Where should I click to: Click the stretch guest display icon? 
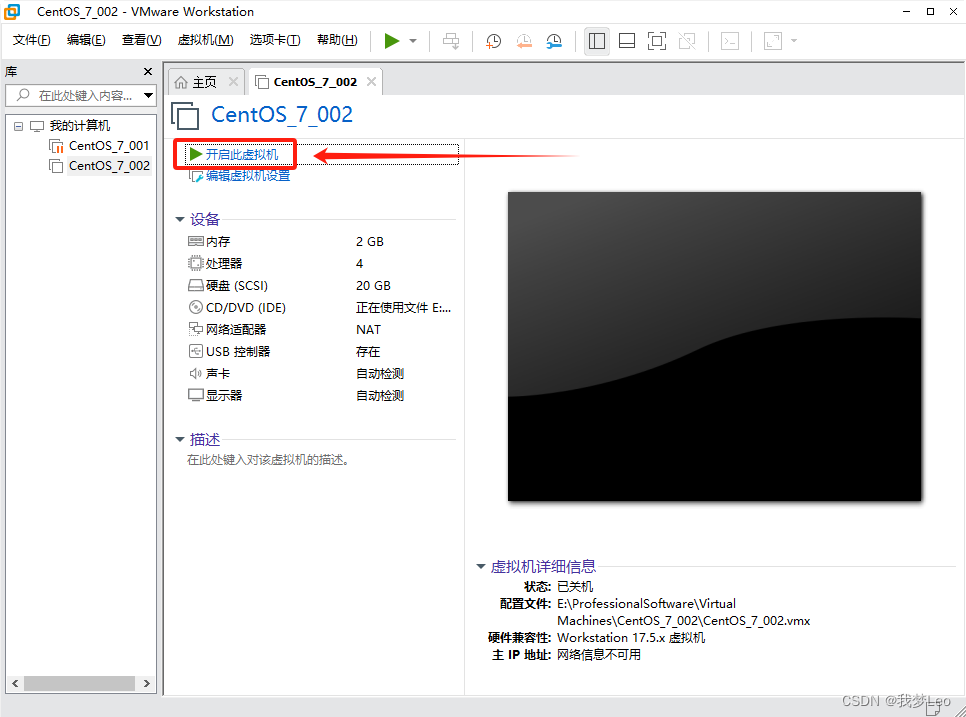pyautogui.click(x=773, y=41)
